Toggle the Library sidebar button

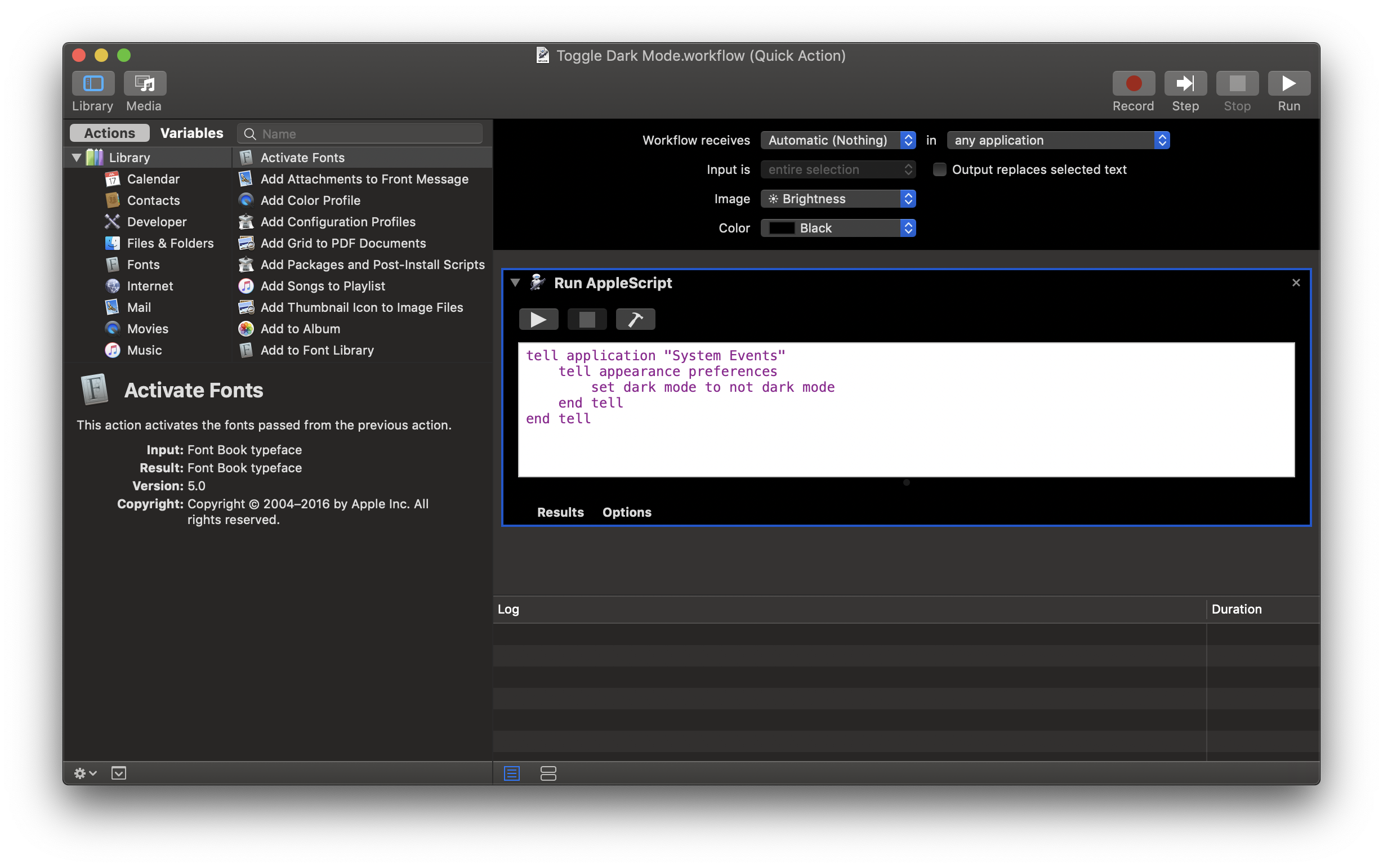[x=93, y=83]
